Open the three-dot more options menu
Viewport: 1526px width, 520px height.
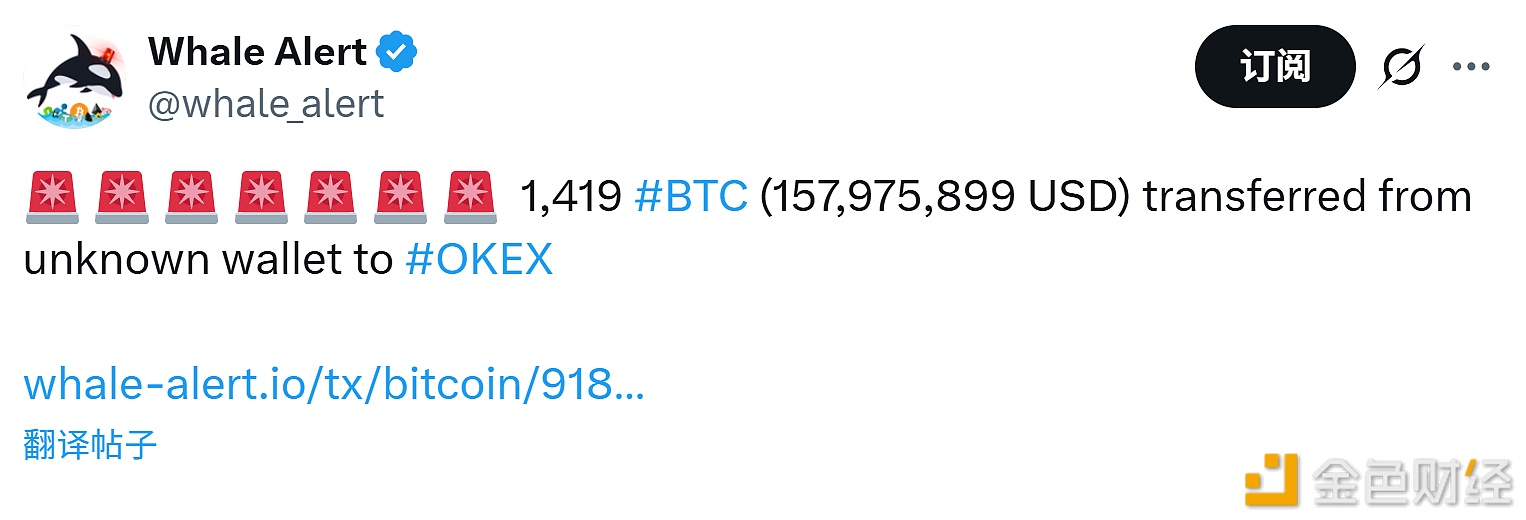(1470, 67)
